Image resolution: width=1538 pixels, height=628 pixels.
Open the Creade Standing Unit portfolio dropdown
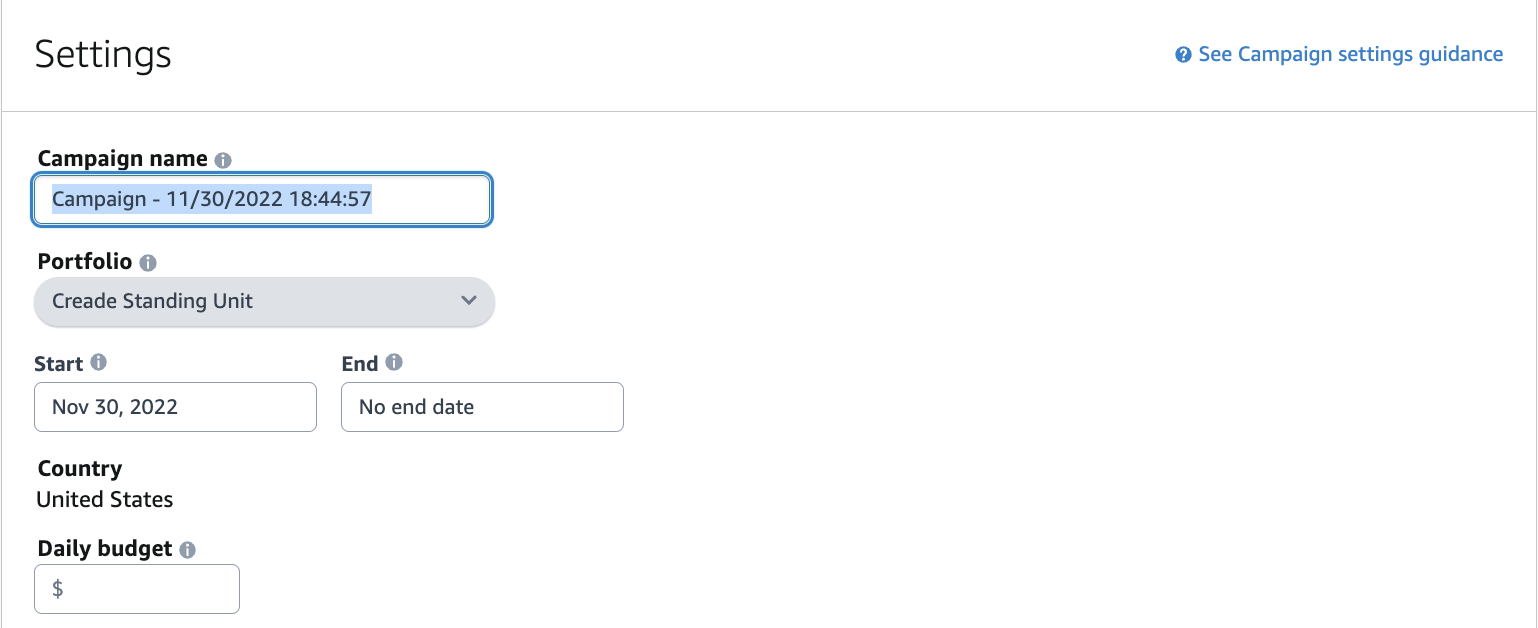(264, 301)
